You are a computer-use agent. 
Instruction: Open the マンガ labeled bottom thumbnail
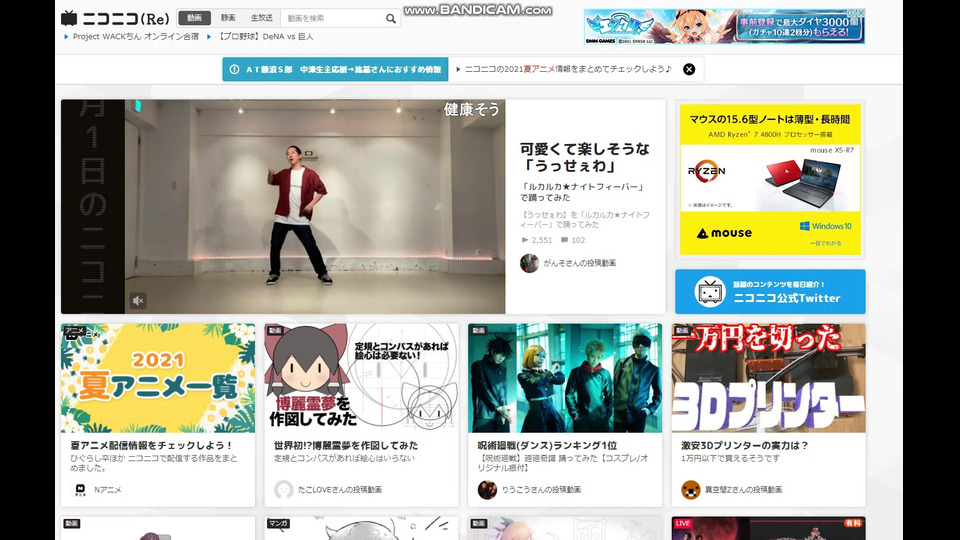point(361,528)
